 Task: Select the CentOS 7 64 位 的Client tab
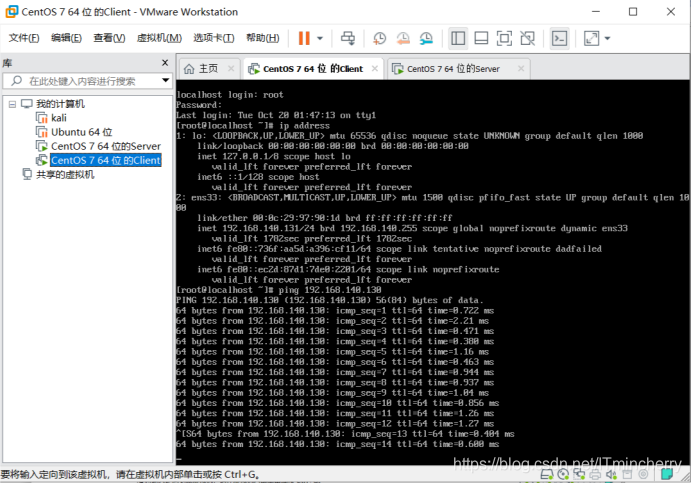(x=312, y=68)
